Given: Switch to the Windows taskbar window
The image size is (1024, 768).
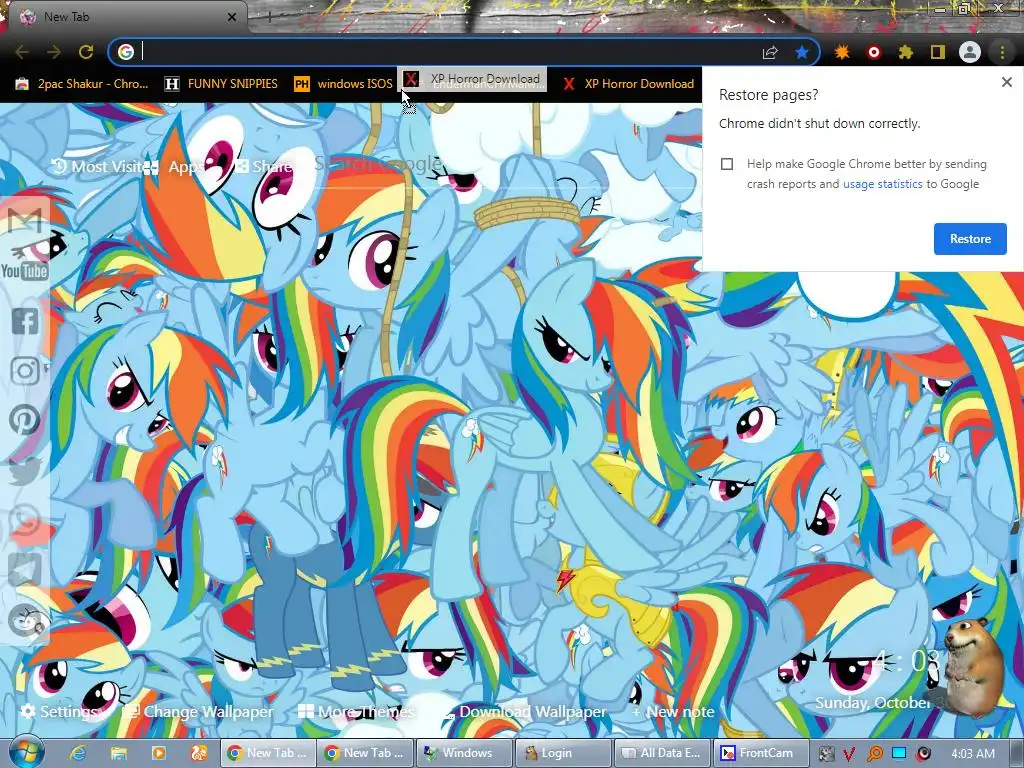Looking at the screenshot, I should click(x=464, y=753).
